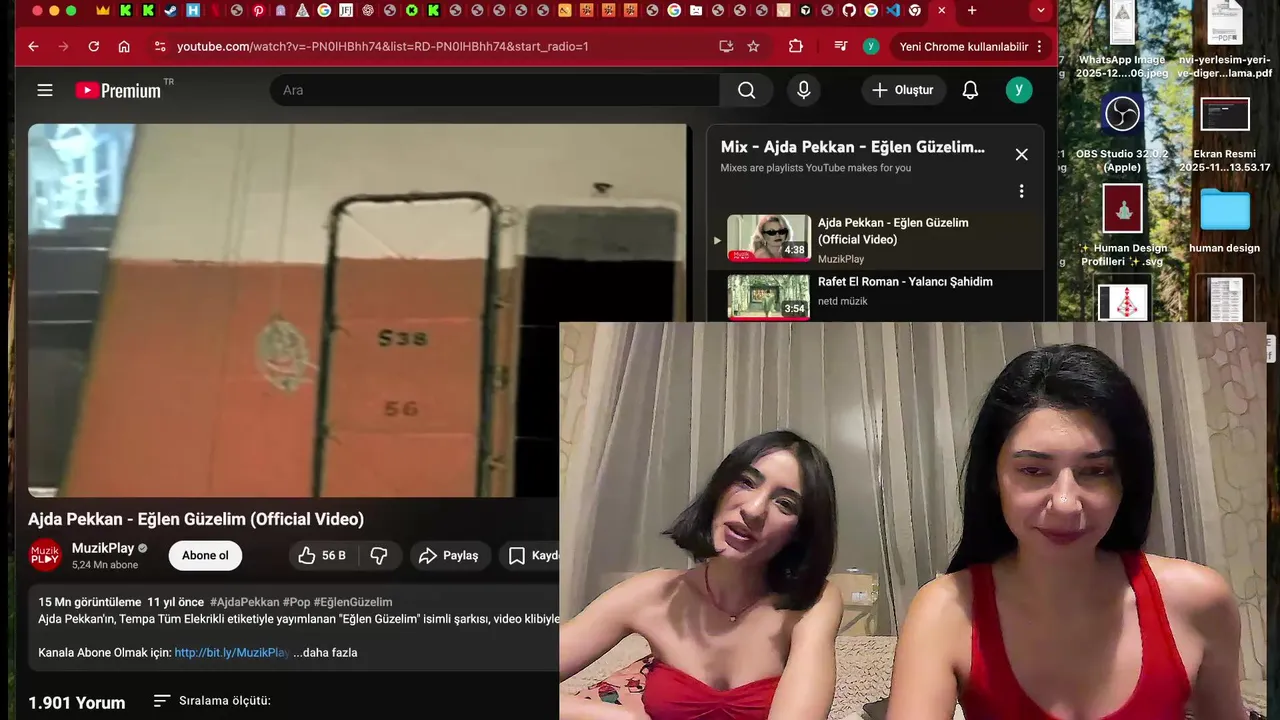Open Chrome three-dot menu
The image size is (1280, 720).
click(1040, 46)
